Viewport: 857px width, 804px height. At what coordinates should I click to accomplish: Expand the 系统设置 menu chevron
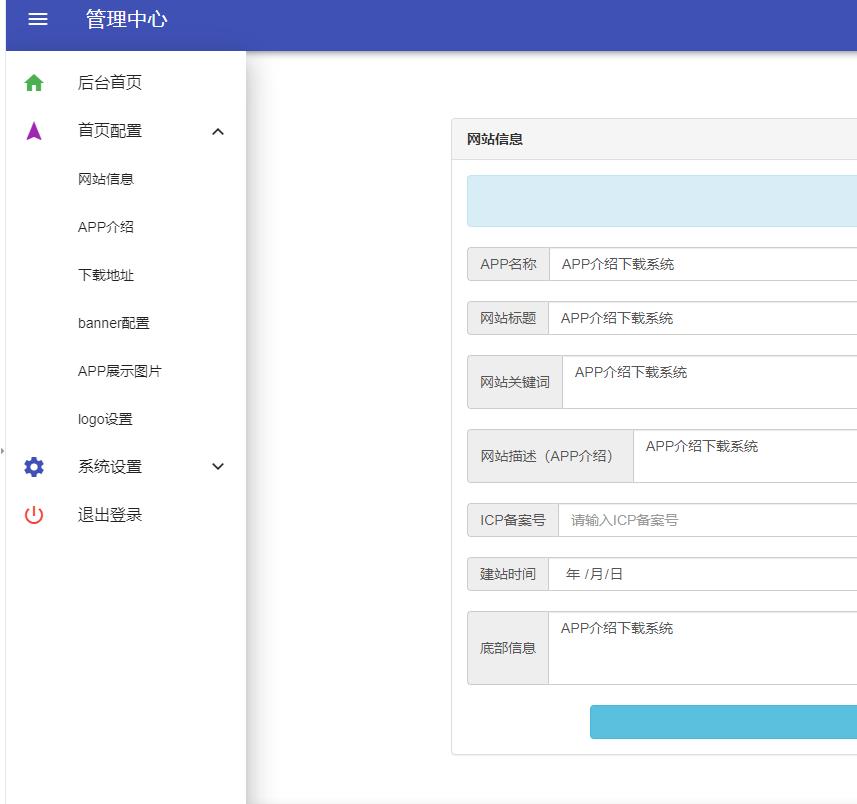point(218,467)
